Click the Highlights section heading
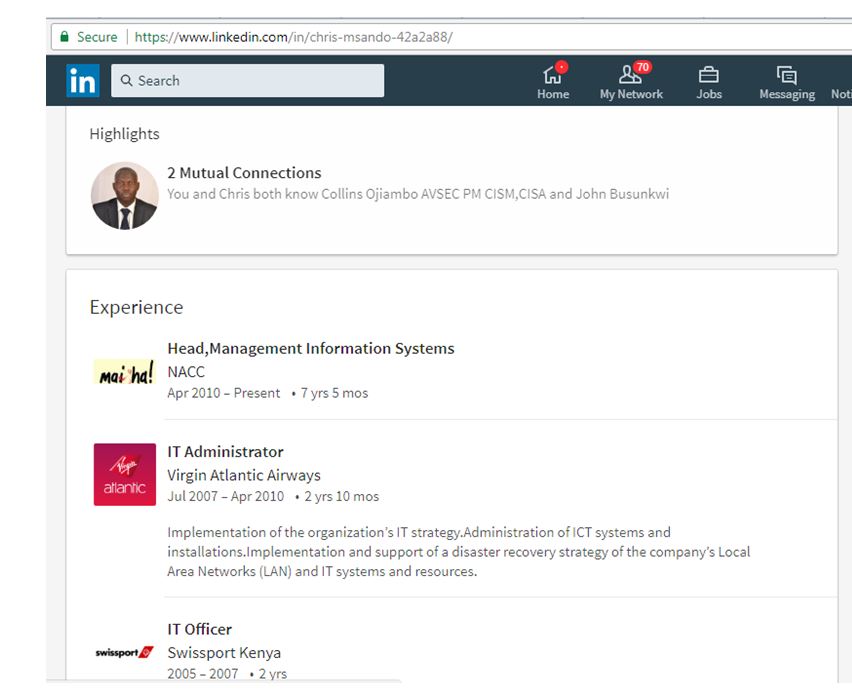The image size is (852, 698). [x=124, y=134]
